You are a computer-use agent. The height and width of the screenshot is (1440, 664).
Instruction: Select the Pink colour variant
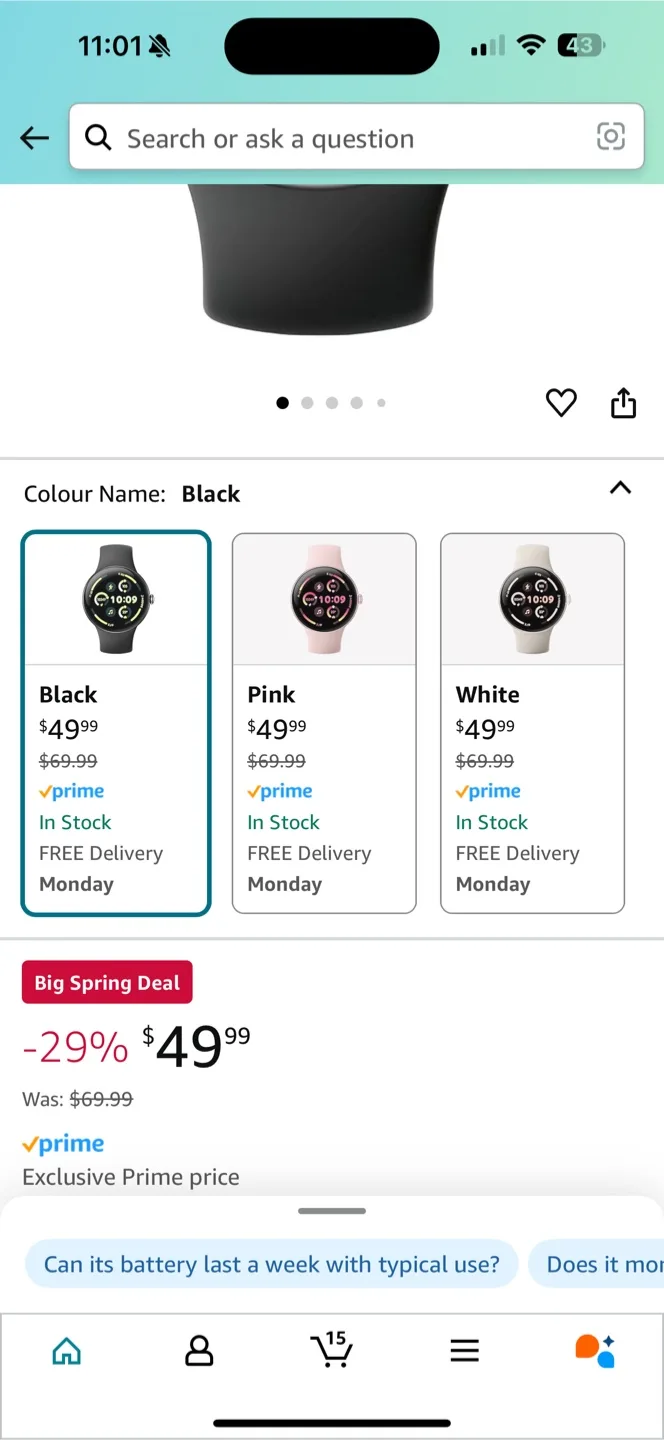(324, 722)
